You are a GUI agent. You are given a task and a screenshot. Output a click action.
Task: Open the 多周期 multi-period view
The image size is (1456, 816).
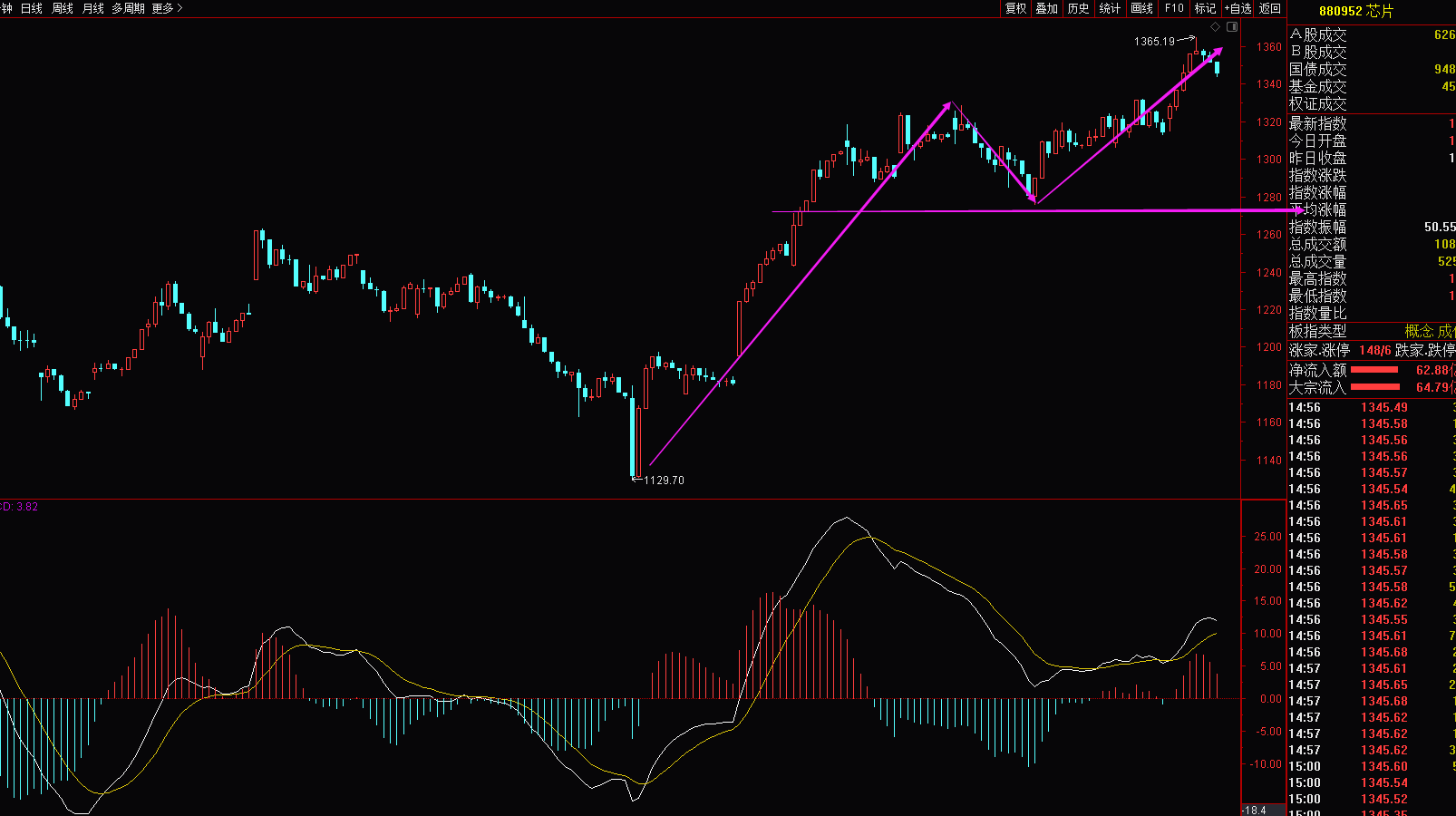coord(128,8)
